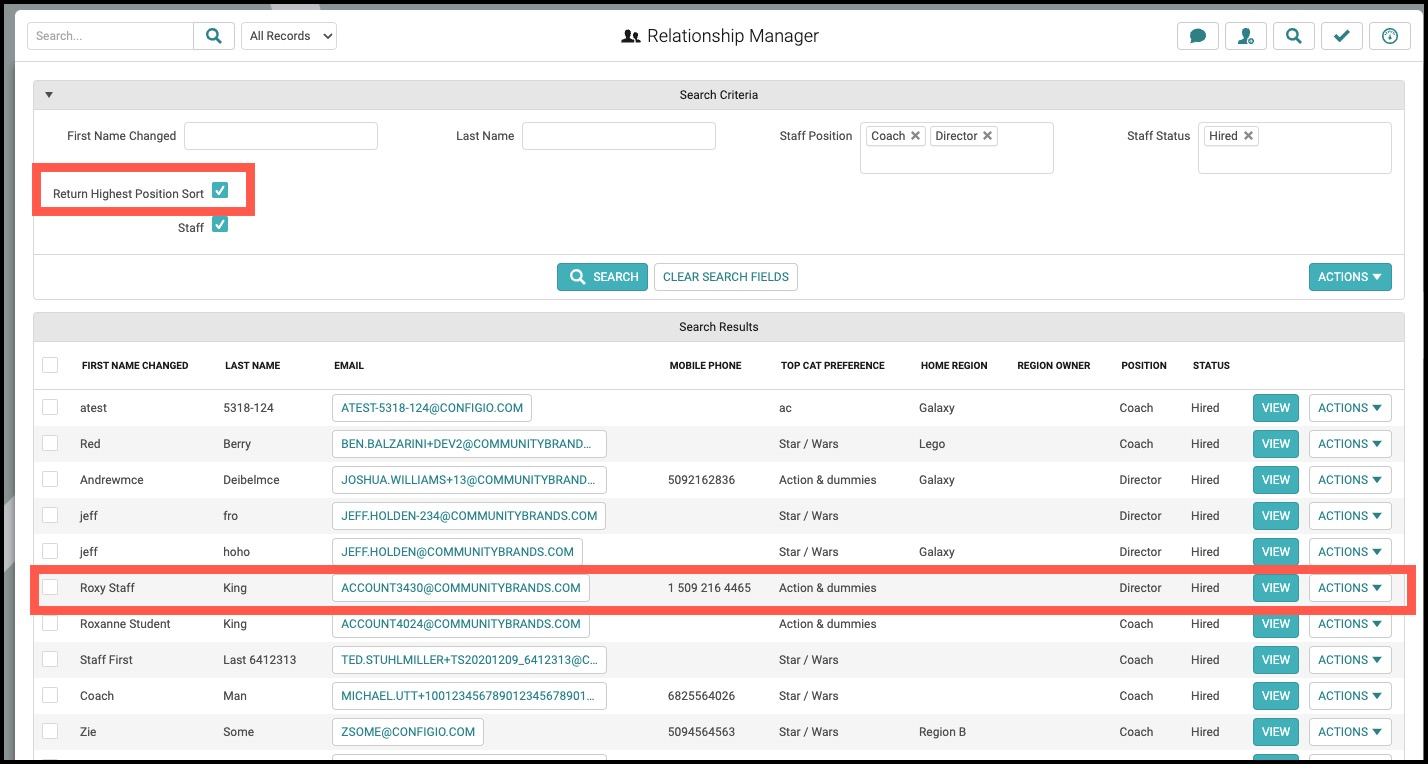The image size is (1428, 764).
Task: Select the checkbox for Roxy Staff King
Action: (x=50, y=587)
